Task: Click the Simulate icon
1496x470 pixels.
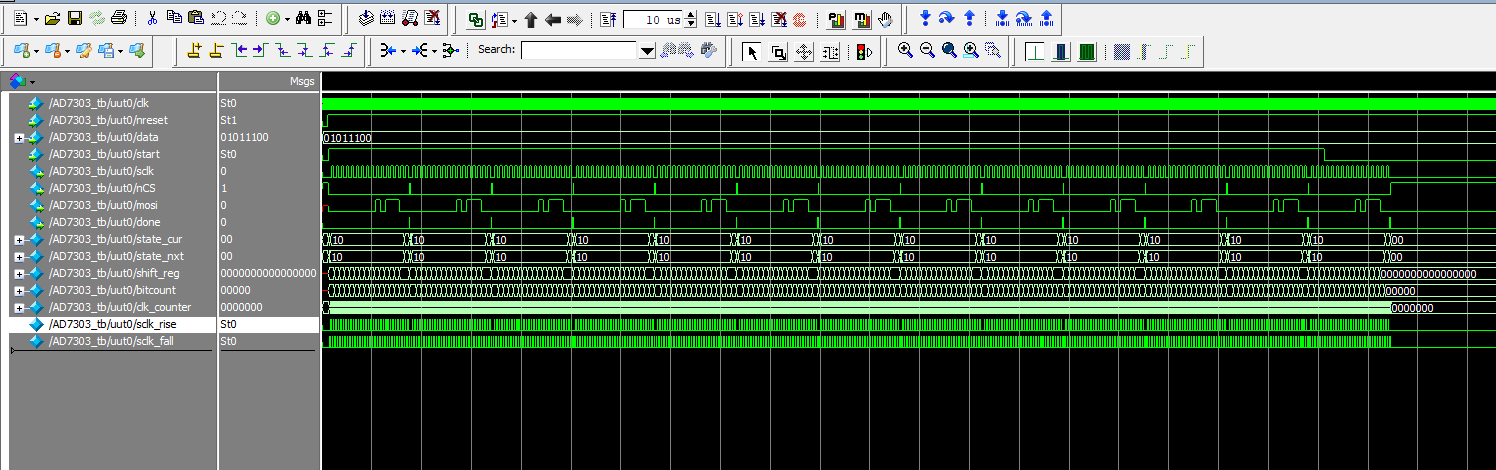Action: 409,18
